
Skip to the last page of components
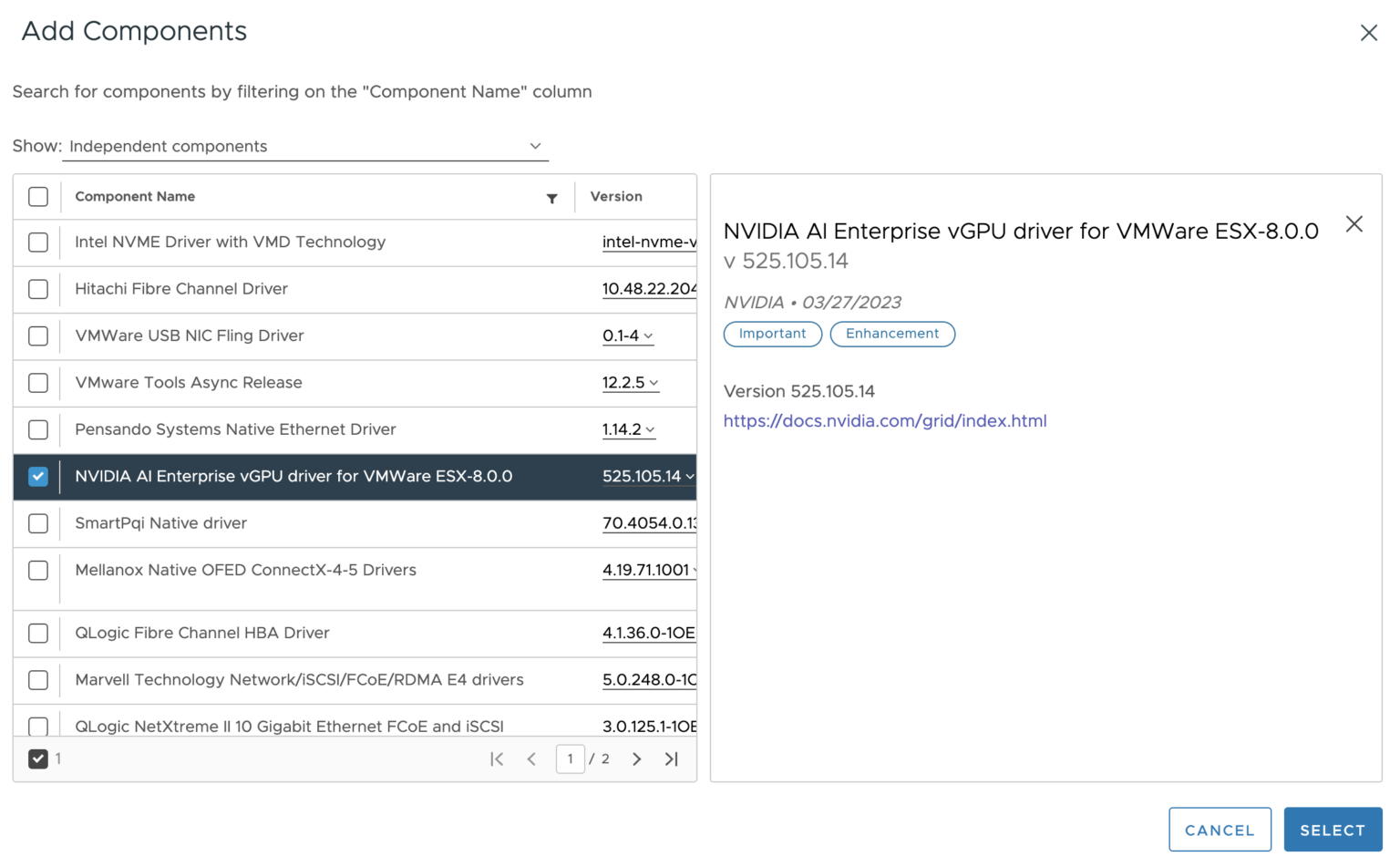[x=672, y=759]
